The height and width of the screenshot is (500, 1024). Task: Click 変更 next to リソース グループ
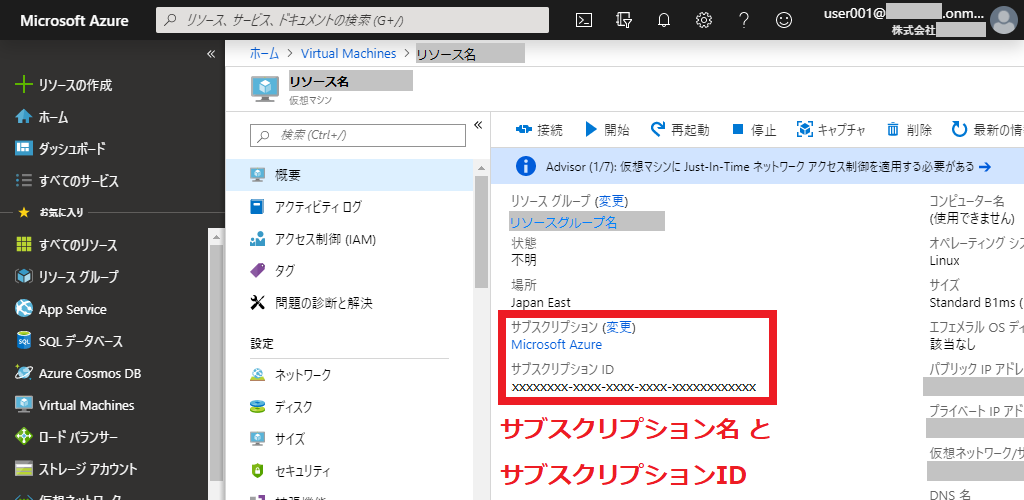(x=613, y=201)
